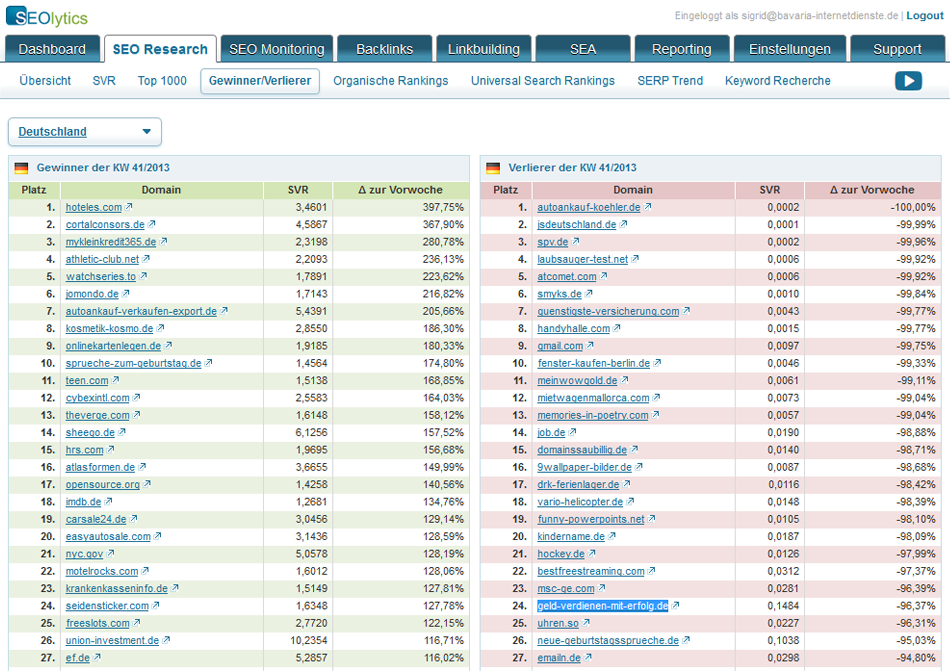Click external link icon for laubsauger-test.net
This screenshot has height=671, width=950.
click(635, 259)
